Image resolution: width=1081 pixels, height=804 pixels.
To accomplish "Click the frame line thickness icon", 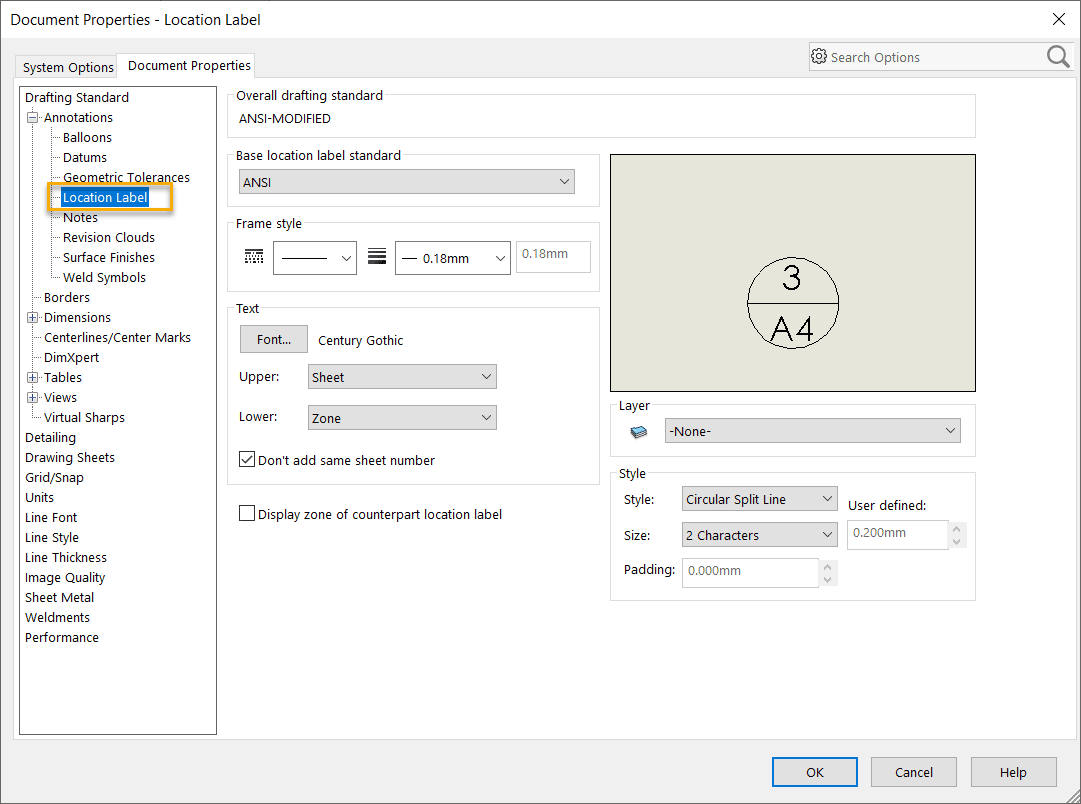I will (x=376, y=257).
